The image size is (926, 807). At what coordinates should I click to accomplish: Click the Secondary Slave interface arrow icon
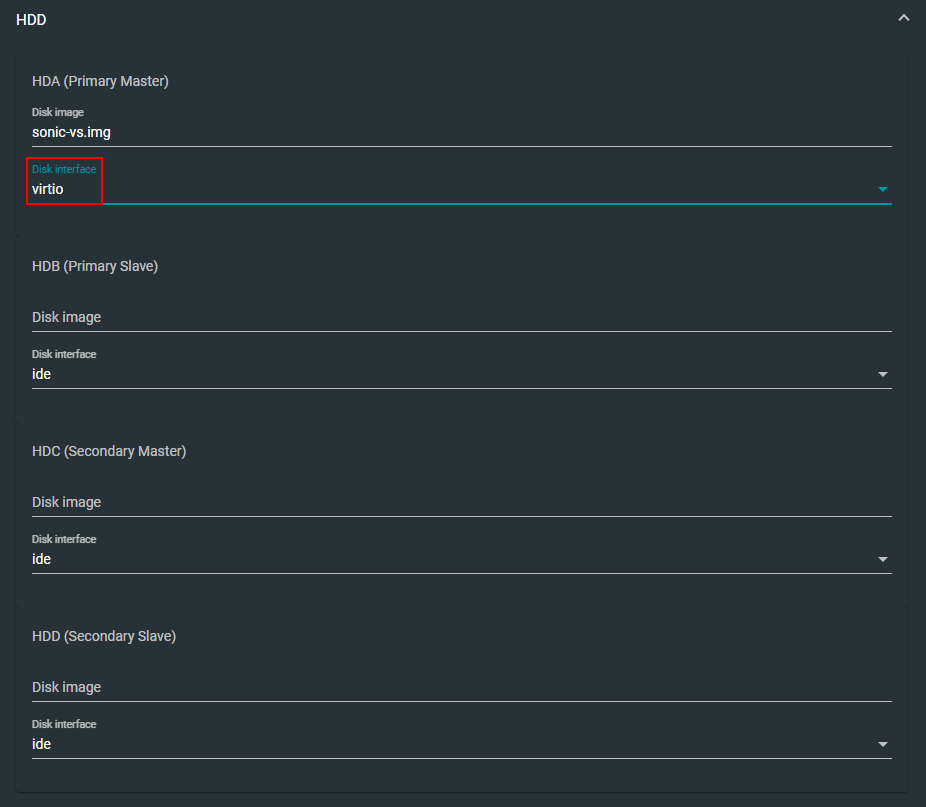tap(882, 744)
